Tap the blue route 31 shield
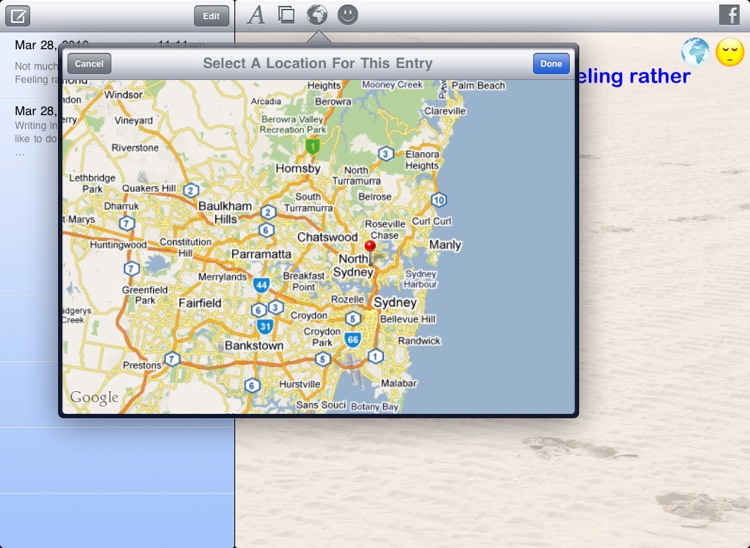The height and width of the screenshot is (548, 750). pyautogui.click(x=265, y=327)
